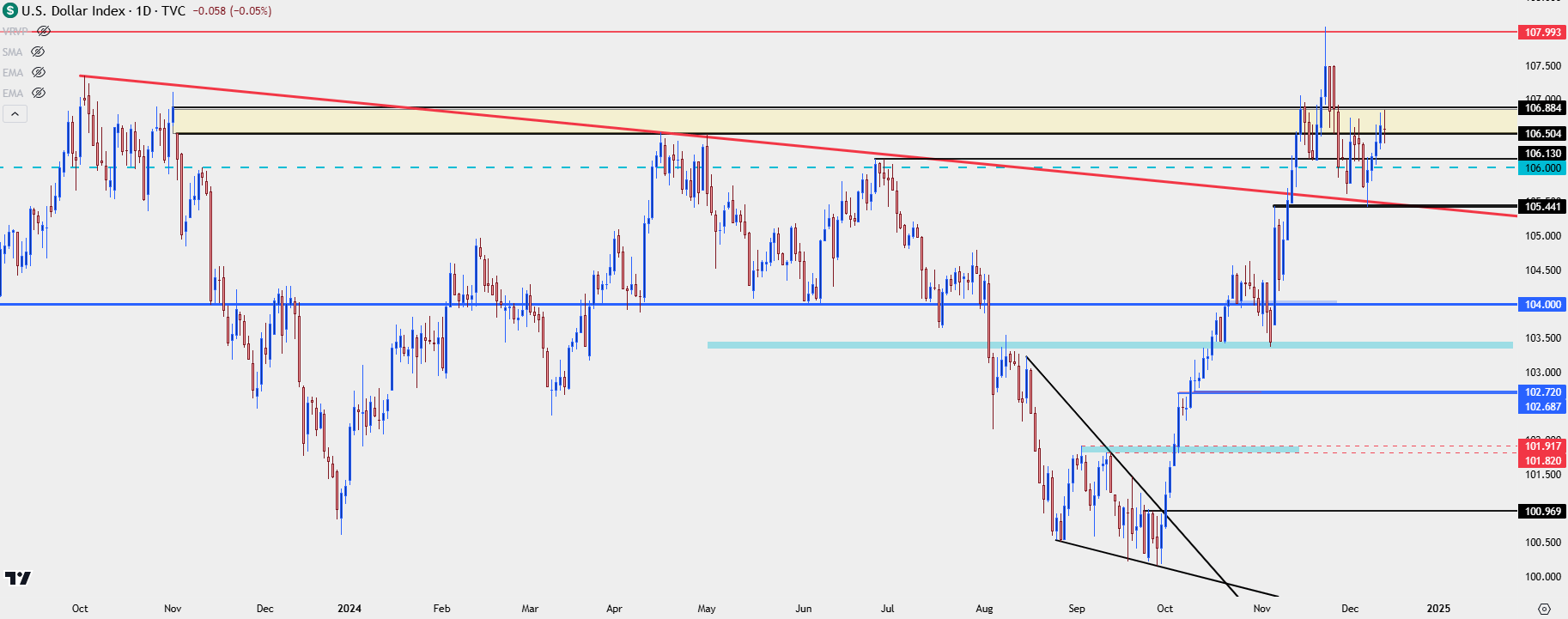Screen dimensions: 1568x619
Task: Open the TradingView logo at bottom left
Action: (17, 578)
